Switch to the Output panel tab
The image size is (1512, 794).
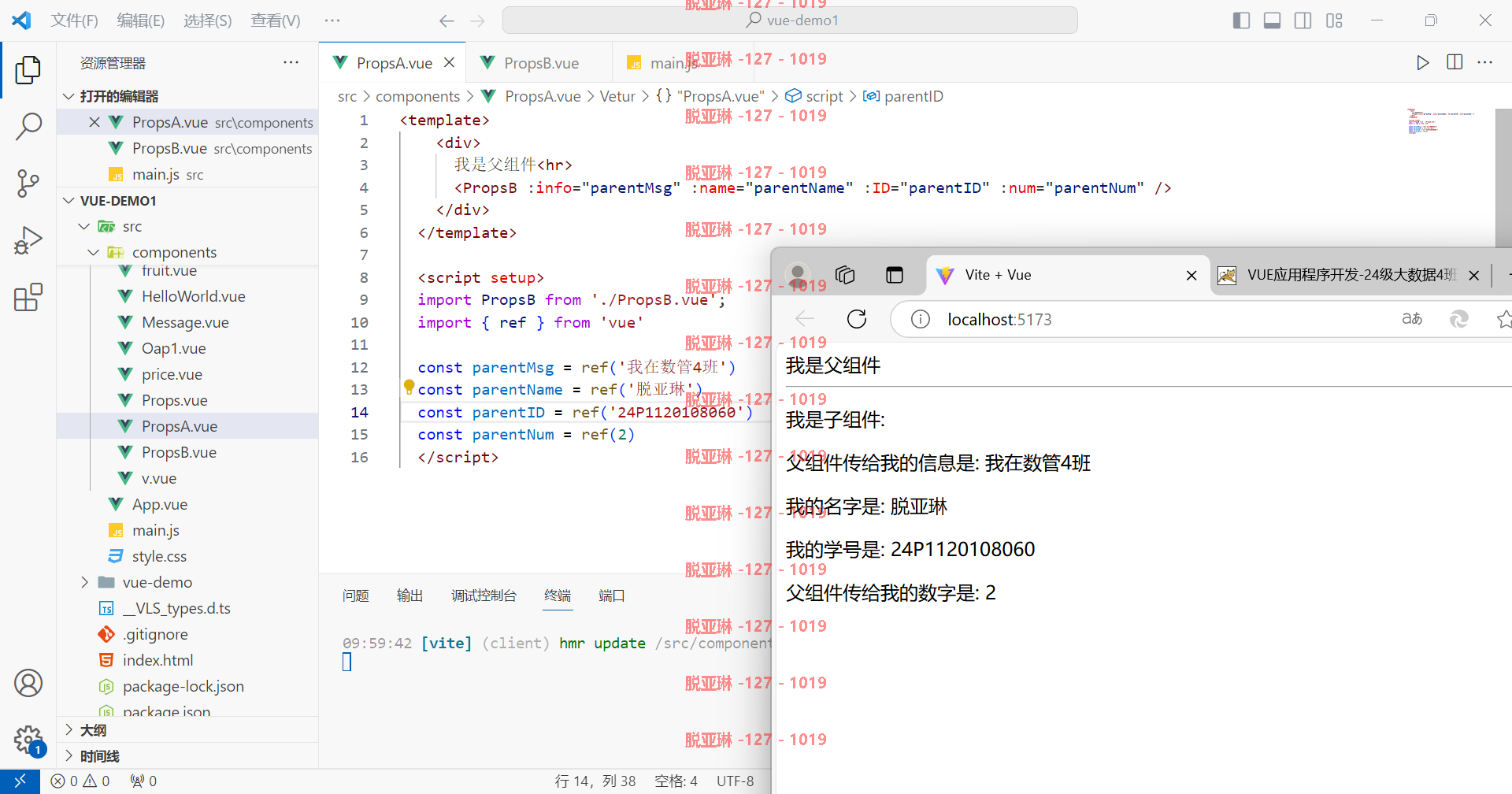[409, 595]
